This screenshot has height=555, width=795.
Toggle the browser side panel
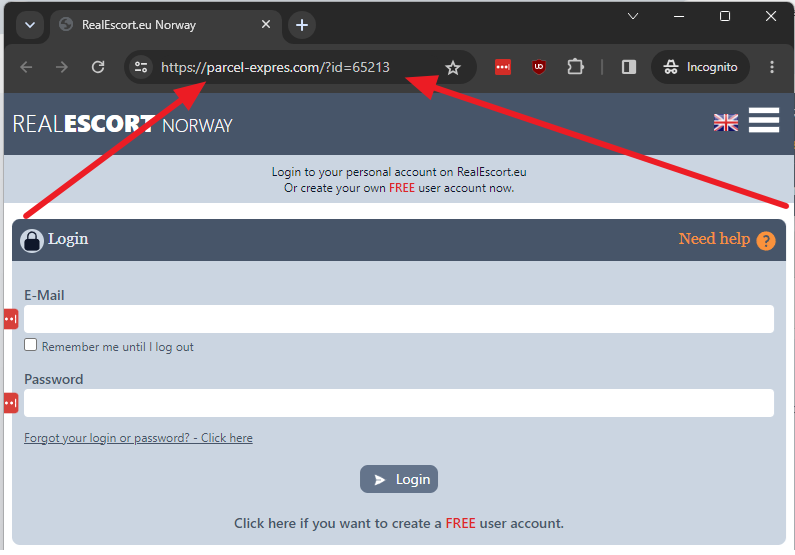(629, 67)
